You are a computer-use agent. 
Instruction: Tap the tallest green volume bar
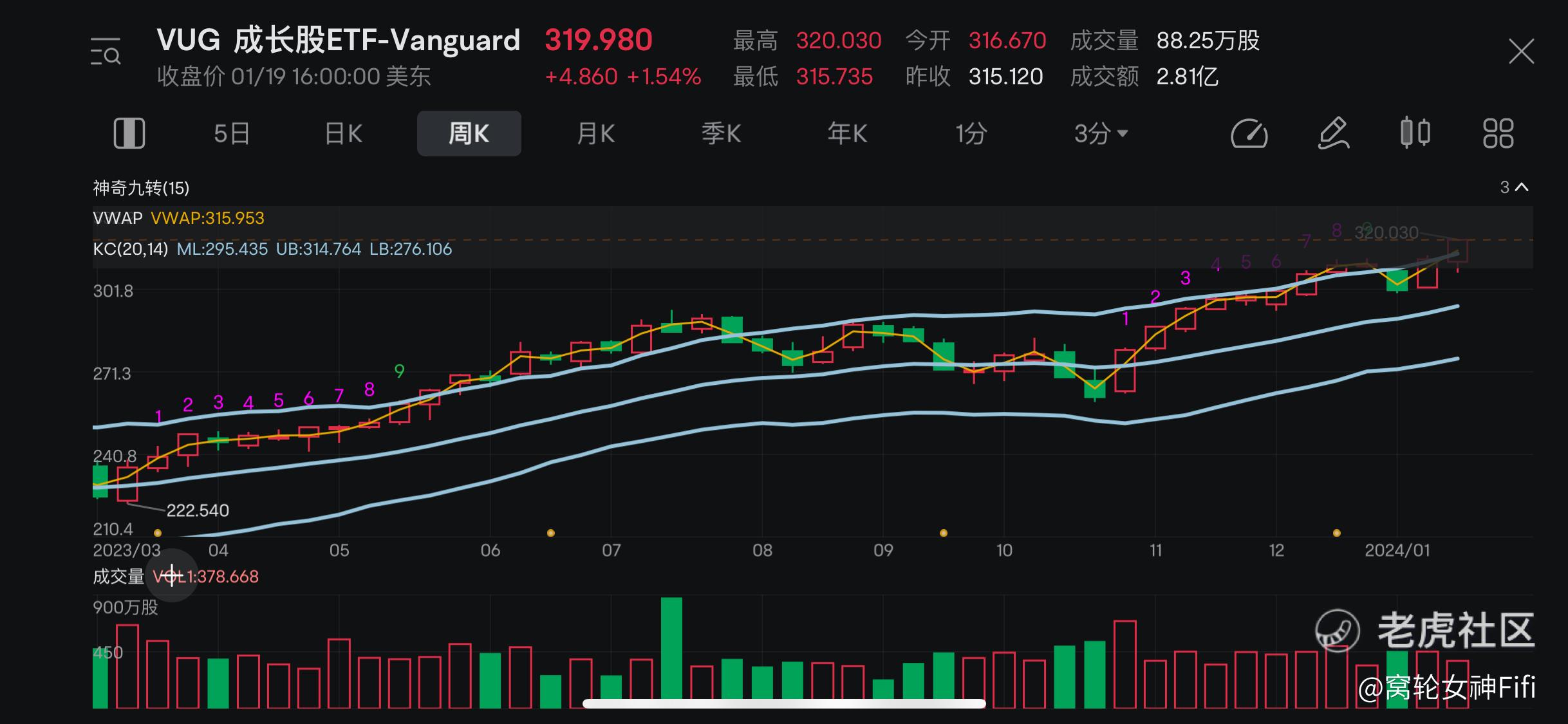(x=671, y=653)
